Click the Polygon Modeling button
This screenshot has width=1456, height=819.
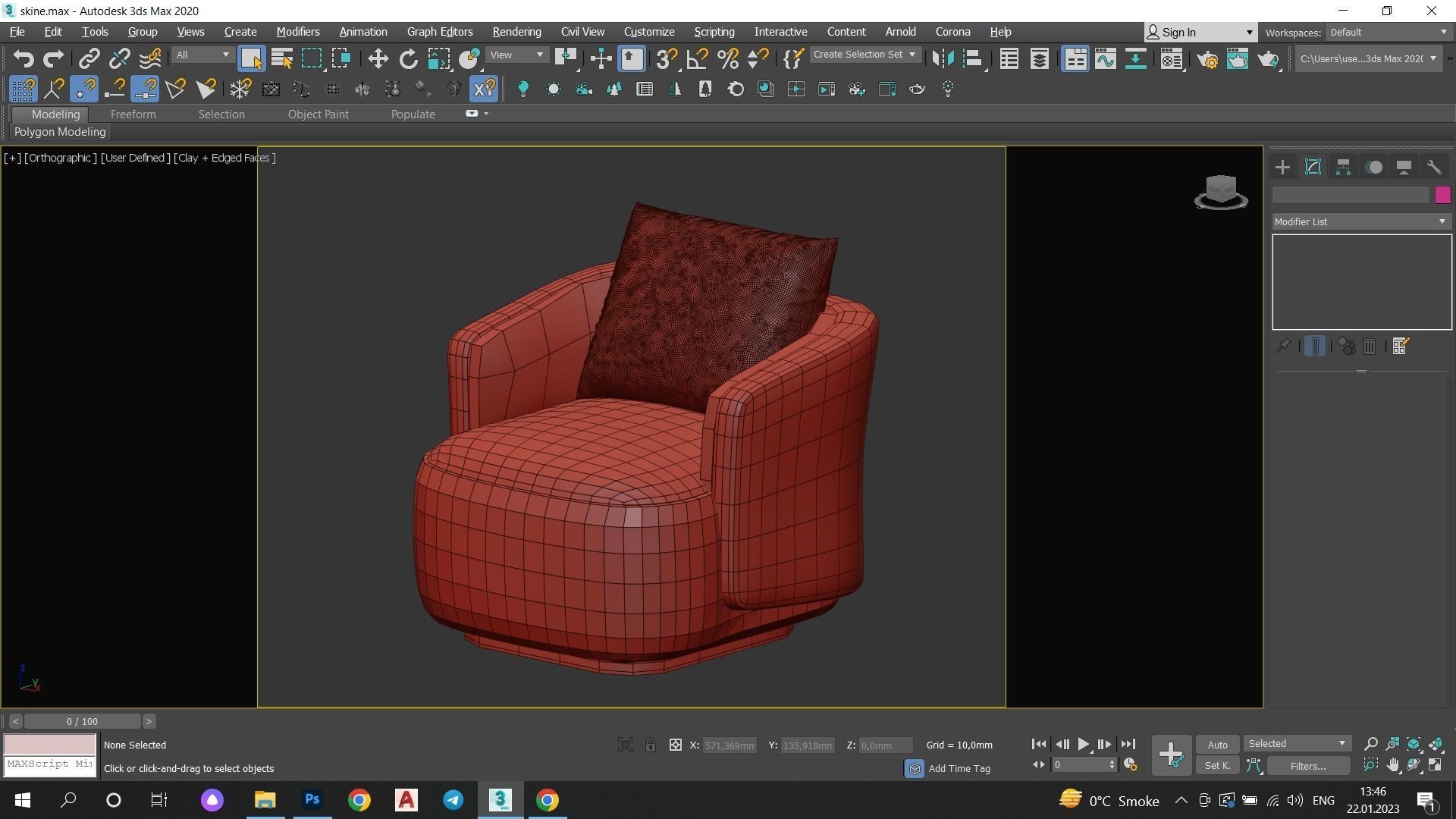[x=60, y=132]
